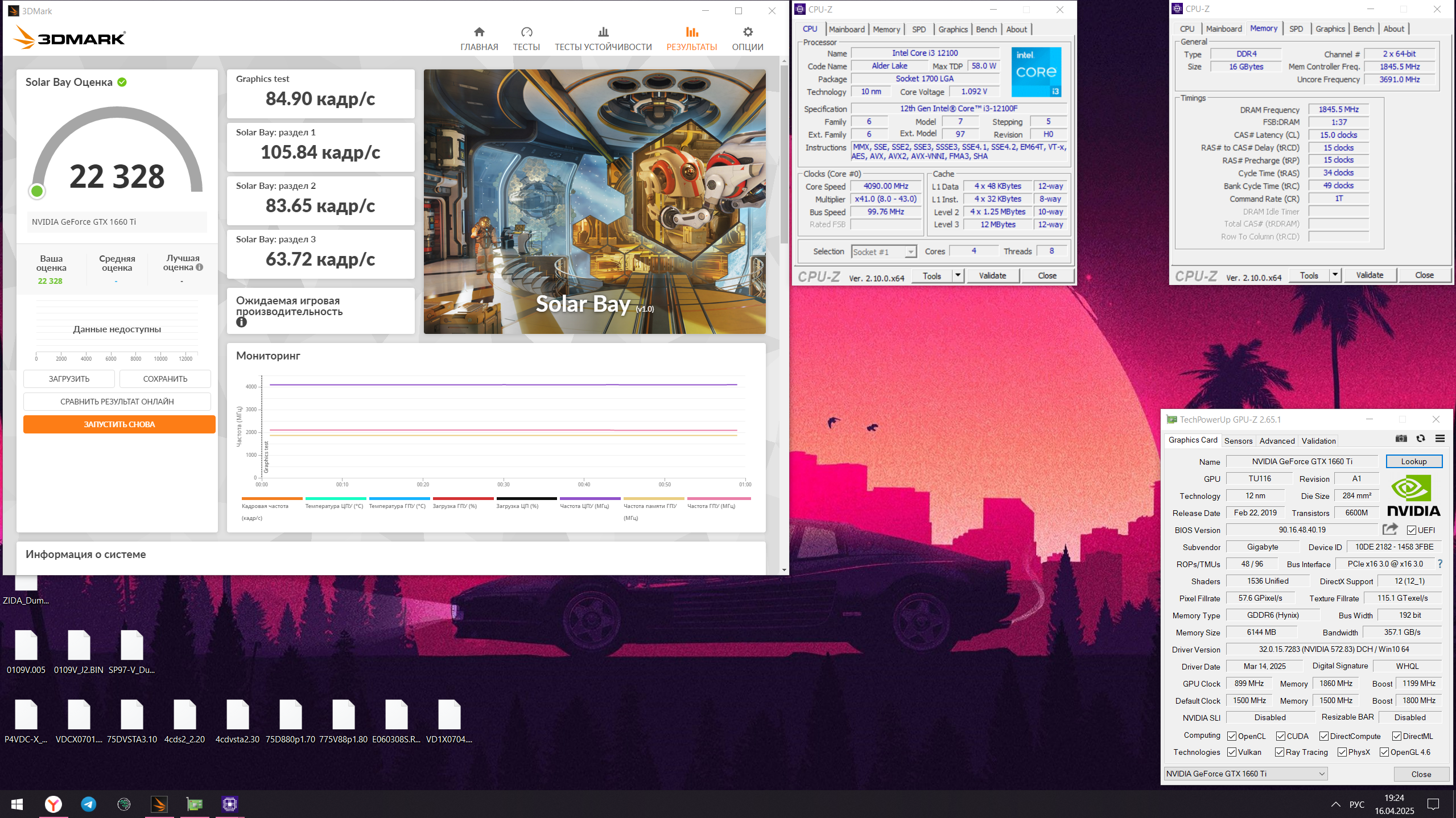
Task: Open GPU-Z hamburger menu
Action: coord(1440,439)
